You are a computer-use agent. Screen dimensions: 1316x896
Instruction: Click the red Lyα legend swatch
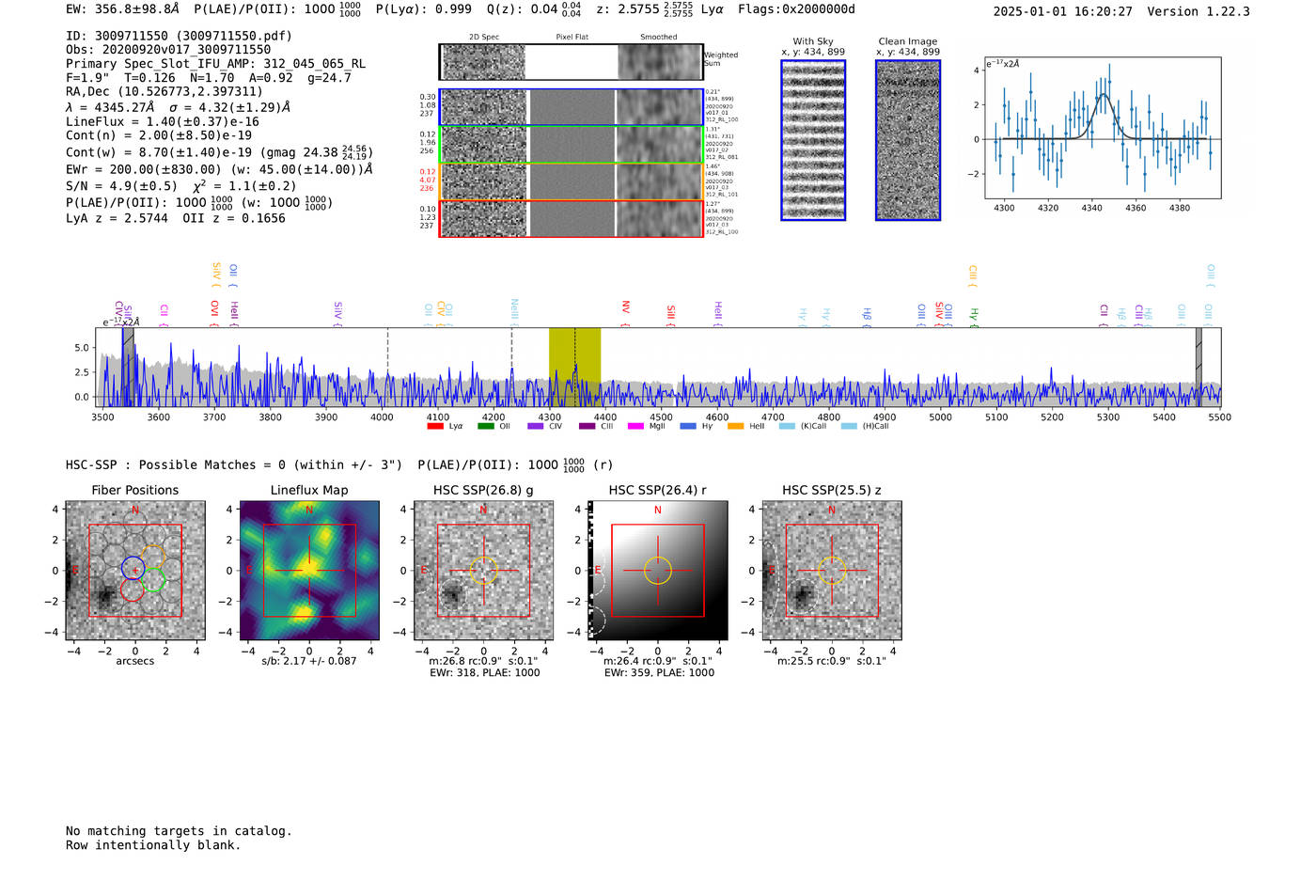click(x=435, y=426)
